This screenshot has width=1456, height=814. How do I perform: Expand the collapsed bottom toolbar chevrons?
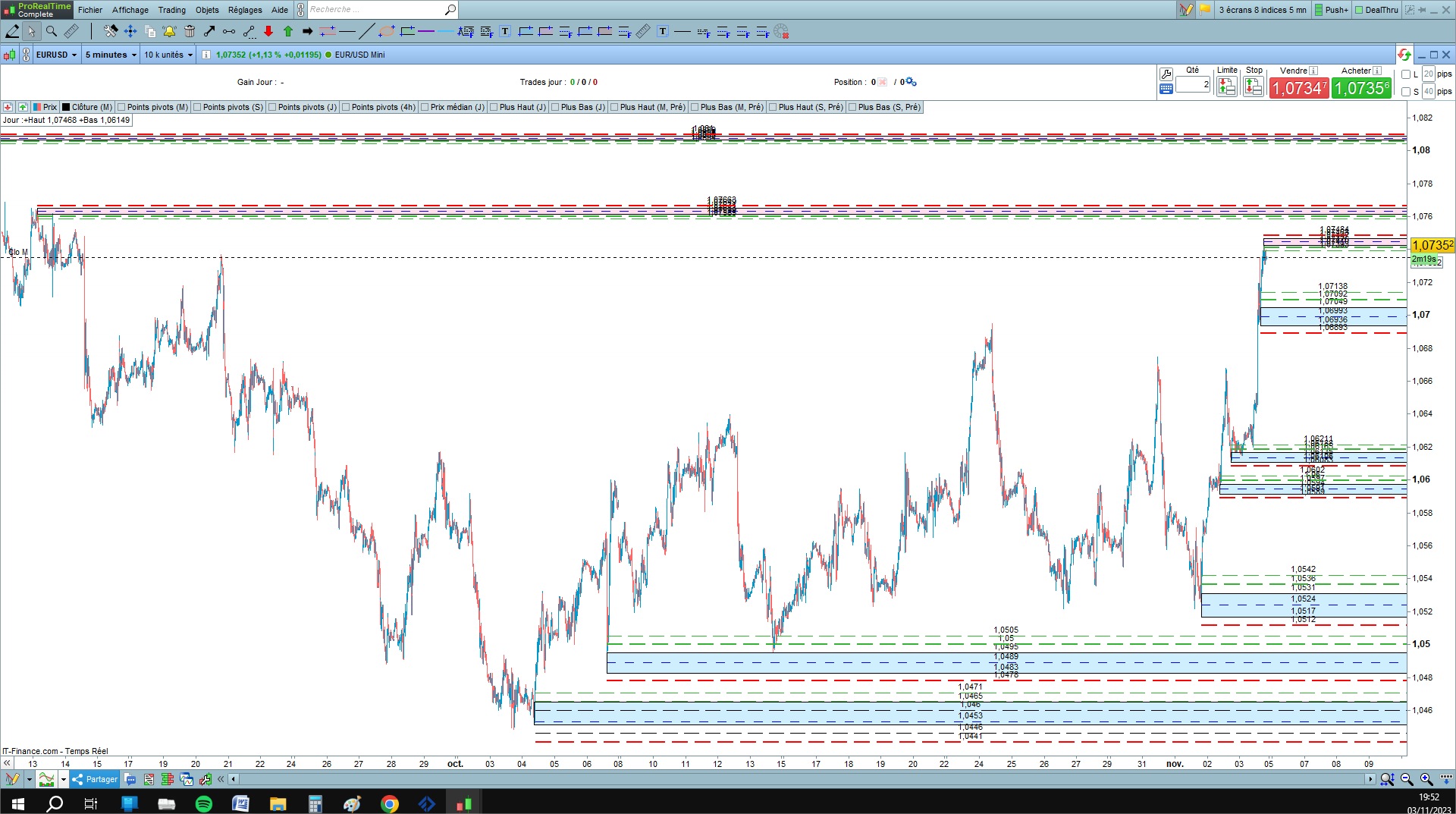[x=221, y=779]
